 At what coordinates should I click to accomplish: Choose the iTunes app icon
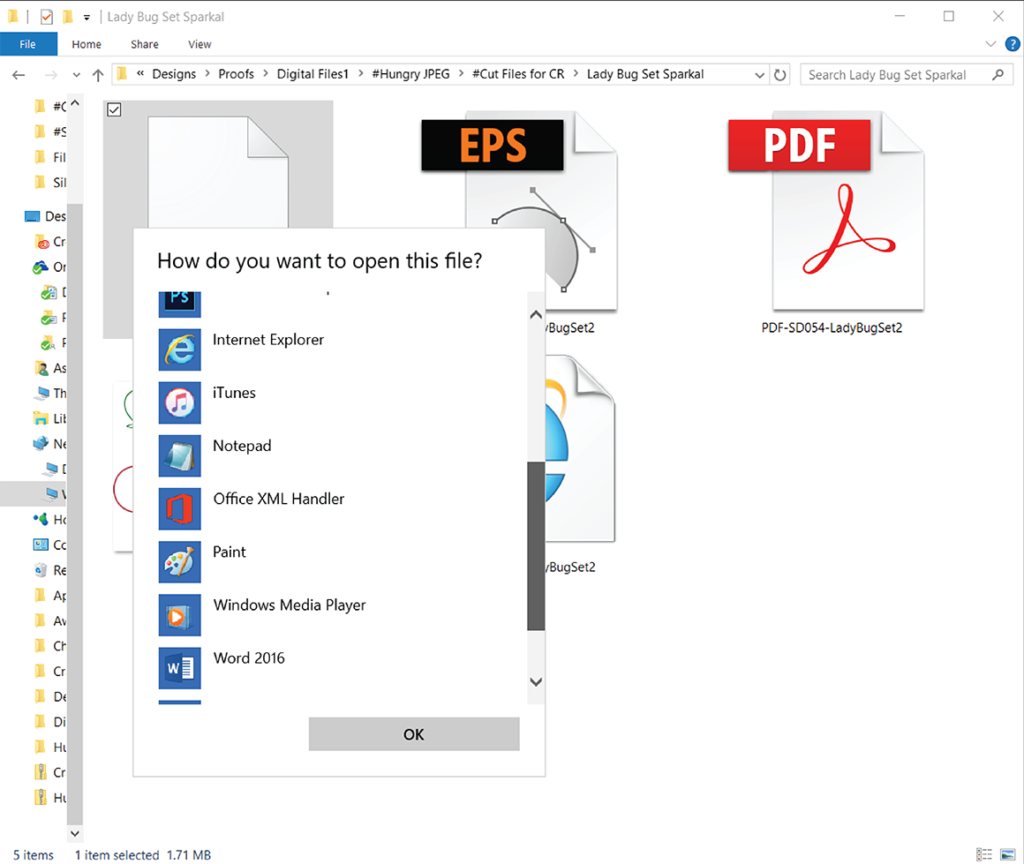(180, 402)
